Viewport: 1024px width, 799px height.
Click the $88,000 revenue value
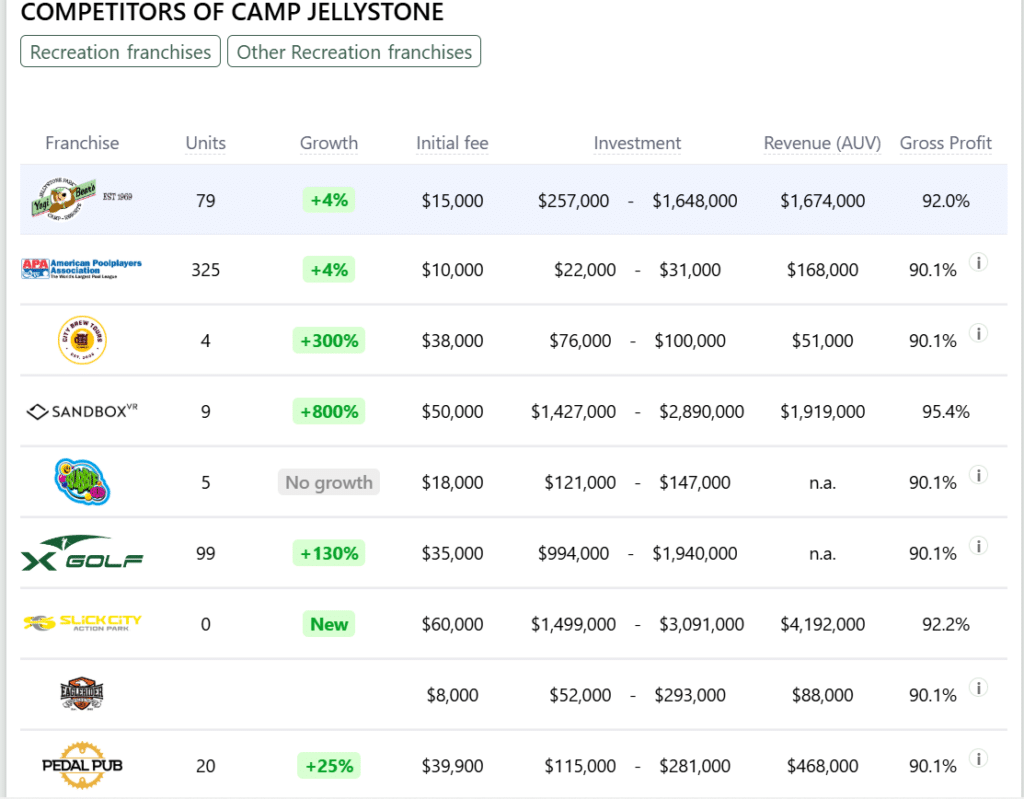click(822, 694)
